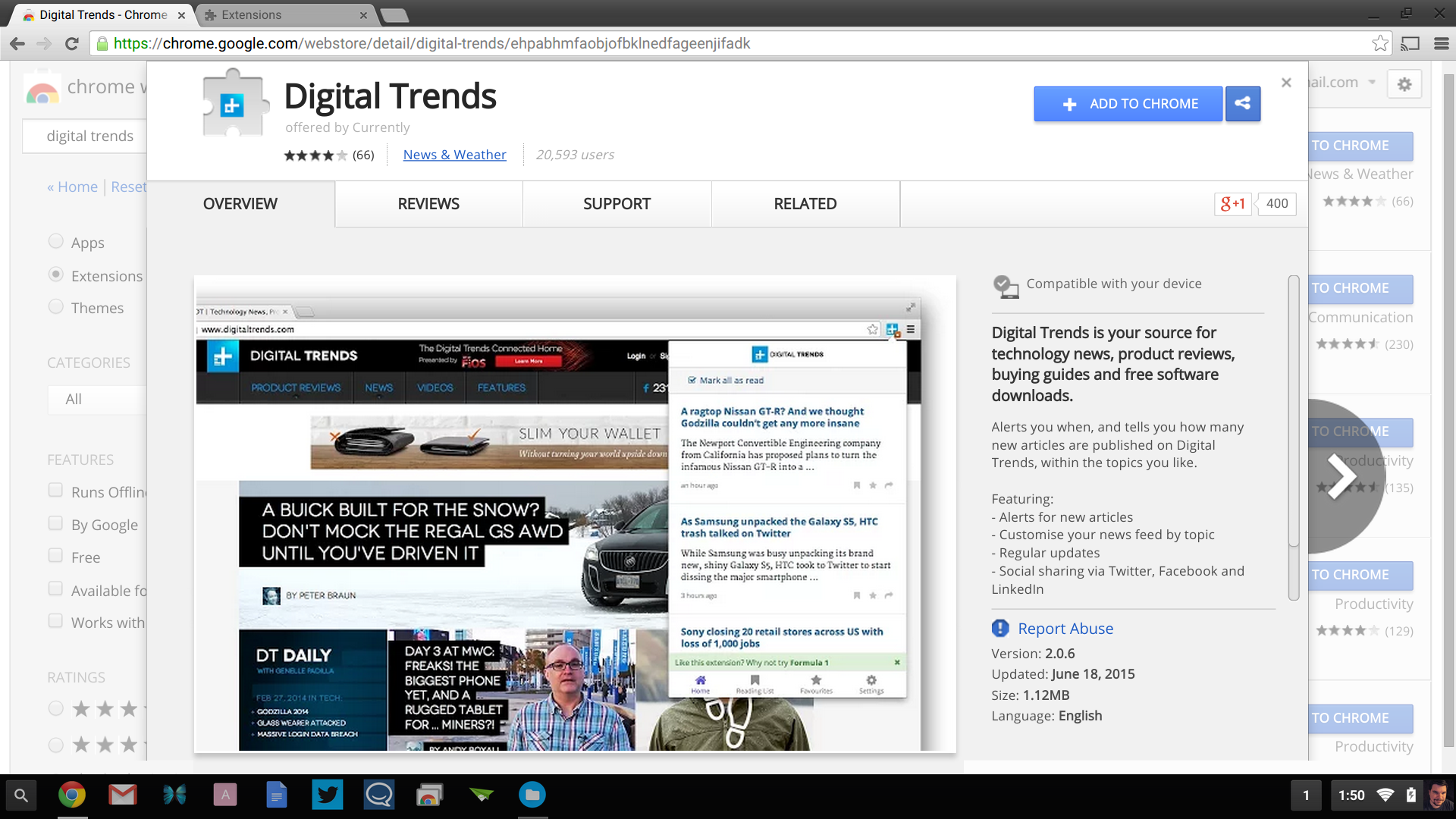Open the launcher search icon in shelf

21,795
